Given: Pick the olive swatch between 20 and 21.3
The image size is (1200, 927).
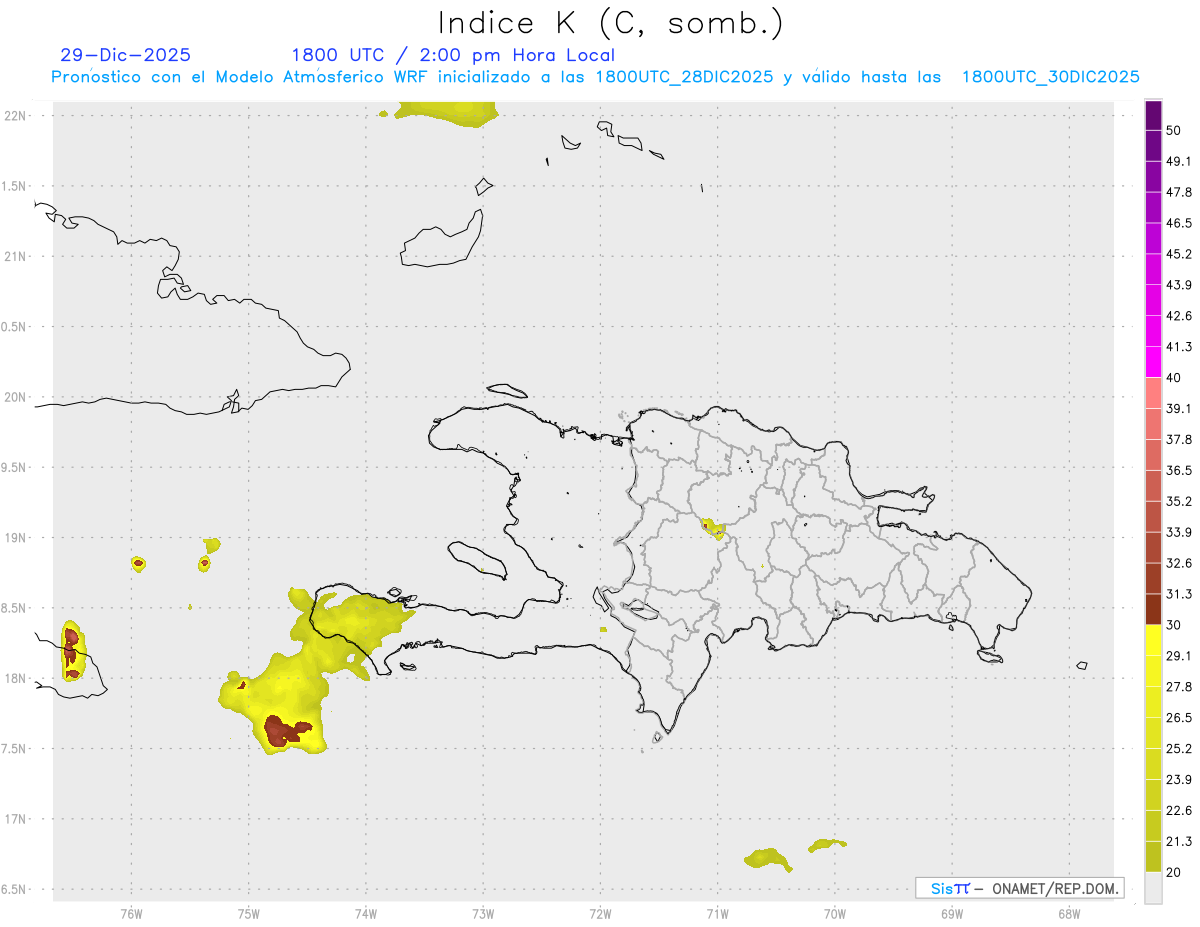Looking at the screenshot, I should [x=1154, y=856].
